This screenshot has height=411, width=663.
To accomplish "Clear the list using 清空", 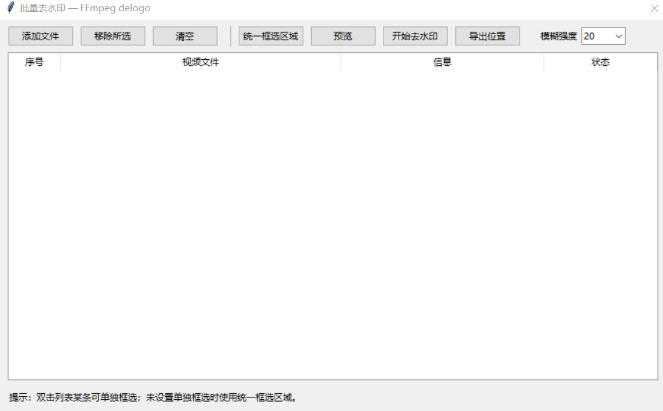I will pyautogui.click(x=185, y=36).
